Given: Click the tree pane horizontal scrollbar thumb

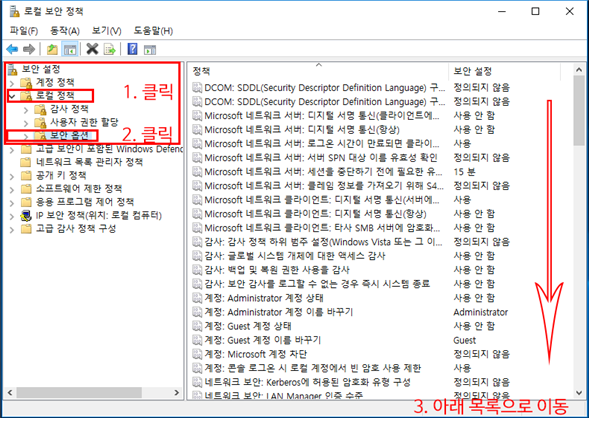Looking at the screenshot, I should click(79, 393).
